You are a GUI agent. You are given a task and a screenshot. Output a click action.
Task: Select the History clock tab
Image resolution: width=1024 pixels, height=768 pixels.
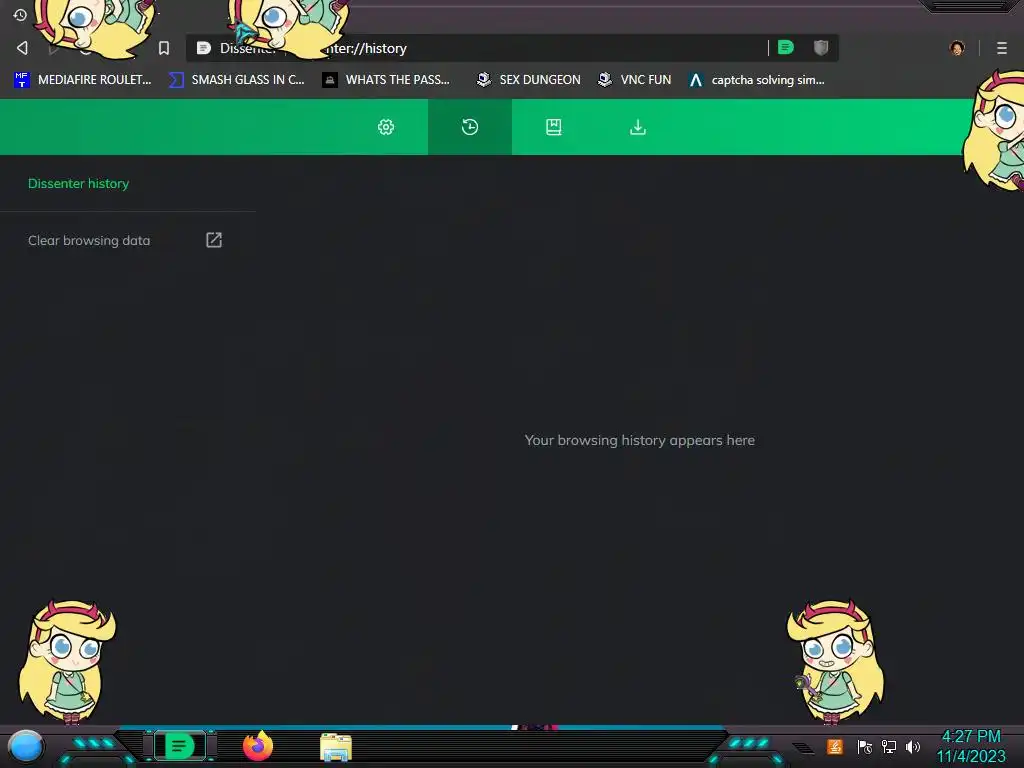[x=470, y=127]
